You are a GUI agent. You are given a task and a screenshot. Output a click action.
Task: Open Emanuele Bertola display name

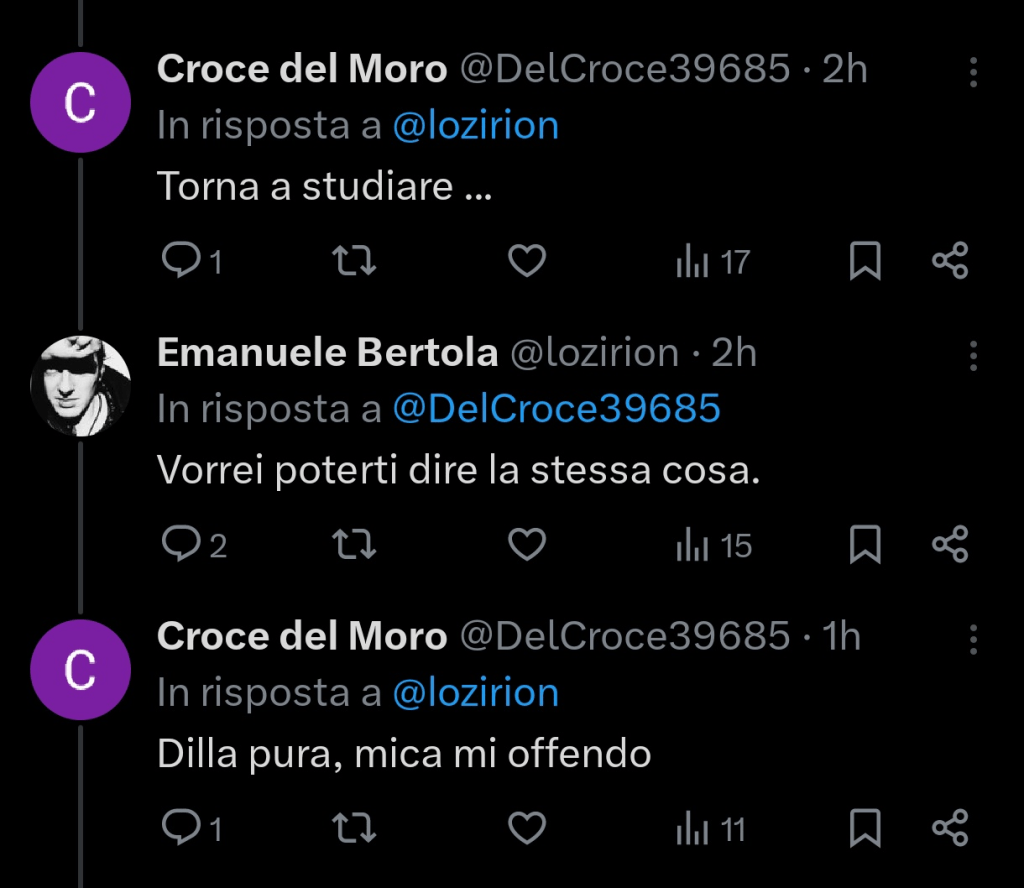click(x=327, y=353)
